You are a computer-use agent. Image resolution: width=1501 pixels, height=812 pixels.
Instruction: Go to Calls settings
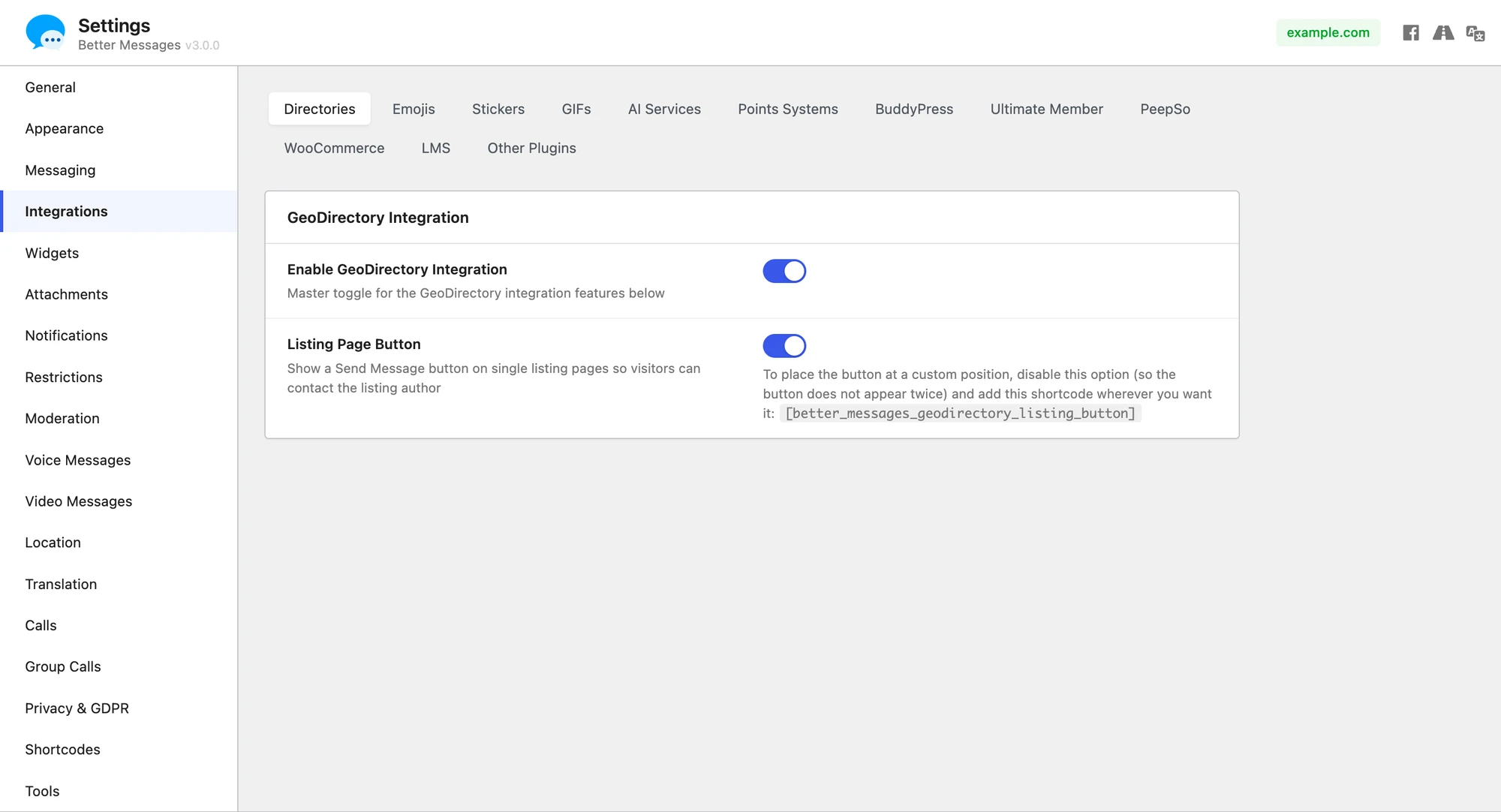tap(119, 625)
